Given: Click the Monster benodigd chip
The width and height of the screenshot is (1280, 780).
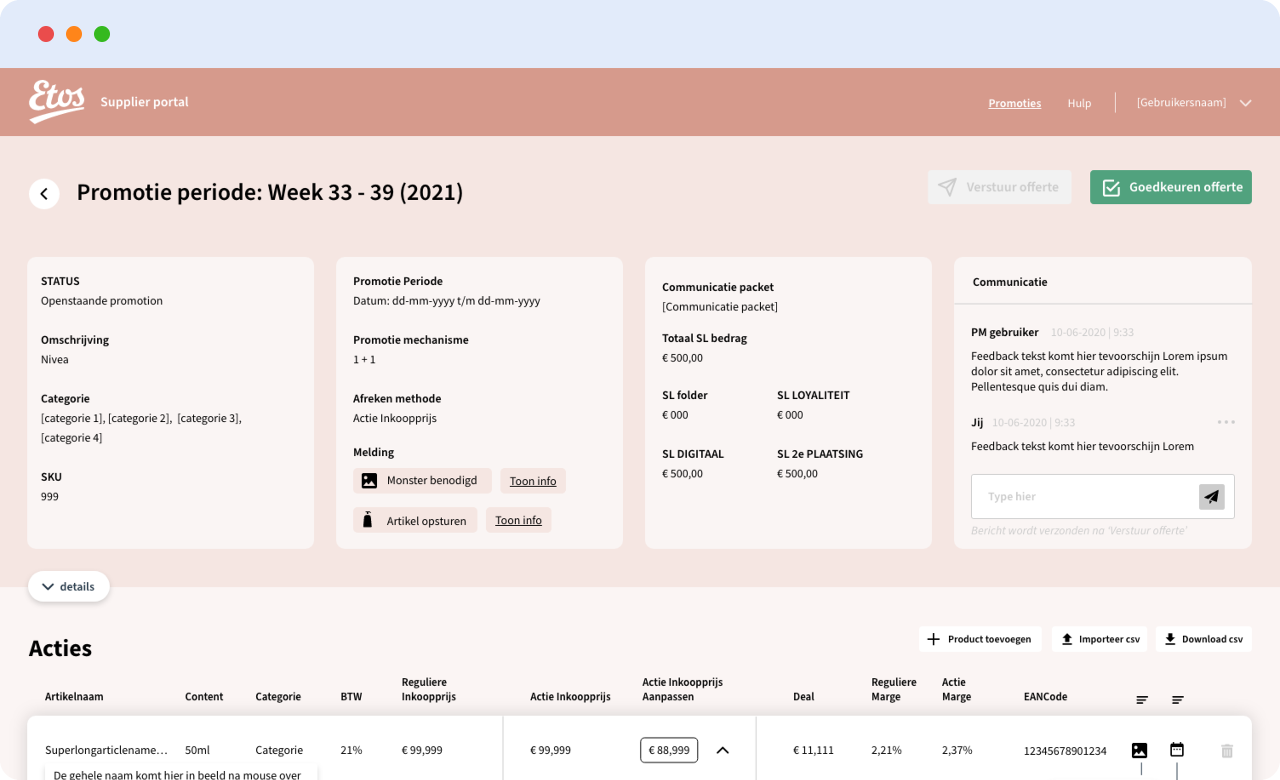Looking at the screenshot, I should [x=422, y=481].
